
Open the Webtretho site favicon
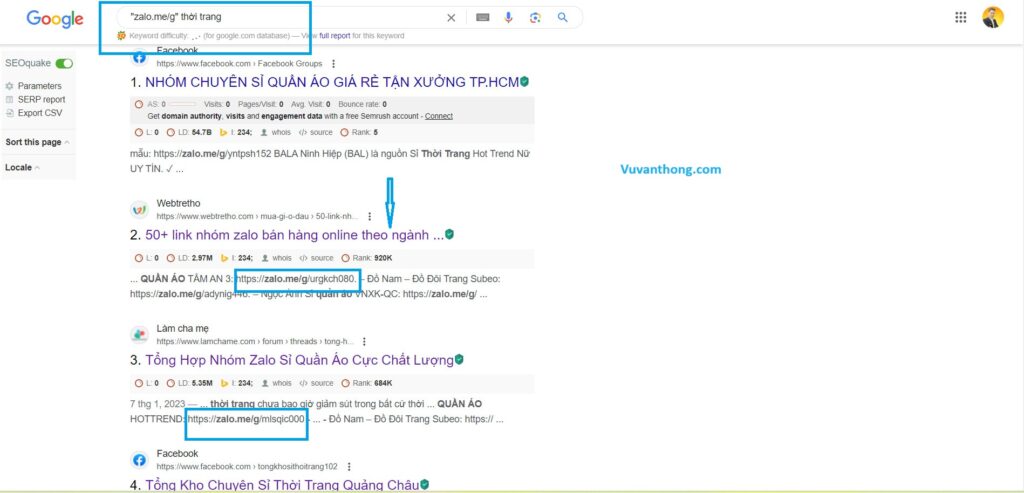[x=139, y=210]
